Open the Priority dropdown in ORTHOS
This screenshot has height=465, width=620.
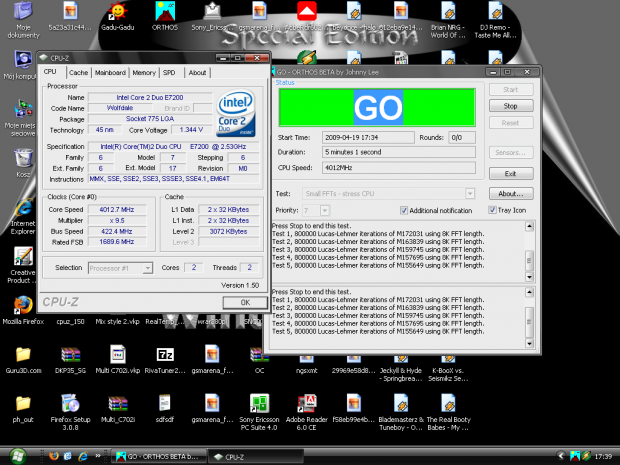(x=325, y=210)
